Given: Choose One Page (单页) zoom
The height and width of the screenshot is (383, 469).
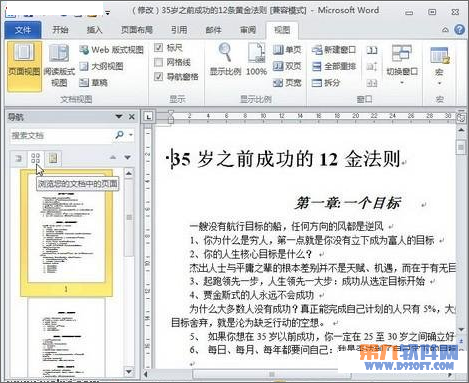Looking at the screenshot, I should pos(287,50).
